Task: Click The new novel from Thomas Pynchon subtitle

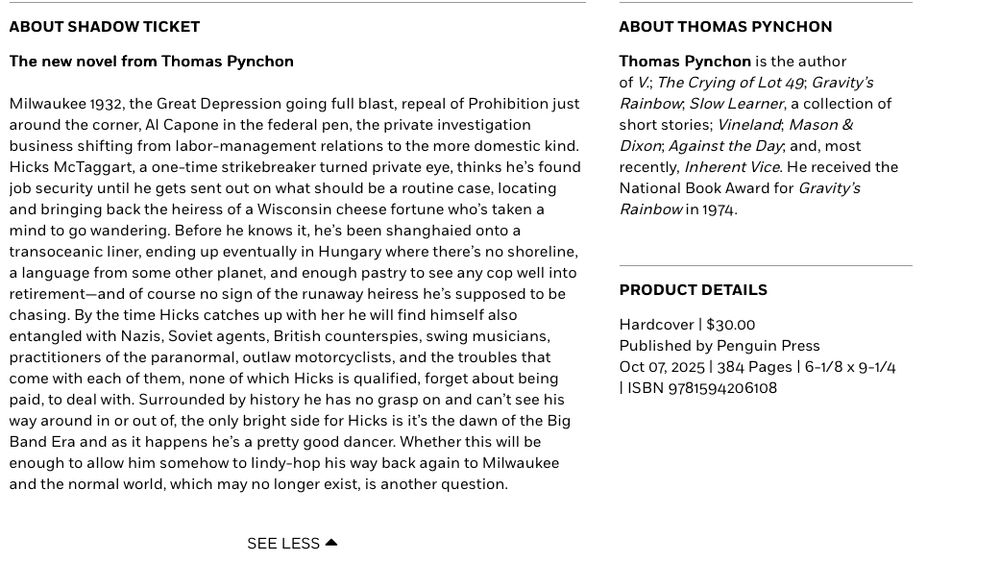Action: pyautogui.click(x=151, y=61)
